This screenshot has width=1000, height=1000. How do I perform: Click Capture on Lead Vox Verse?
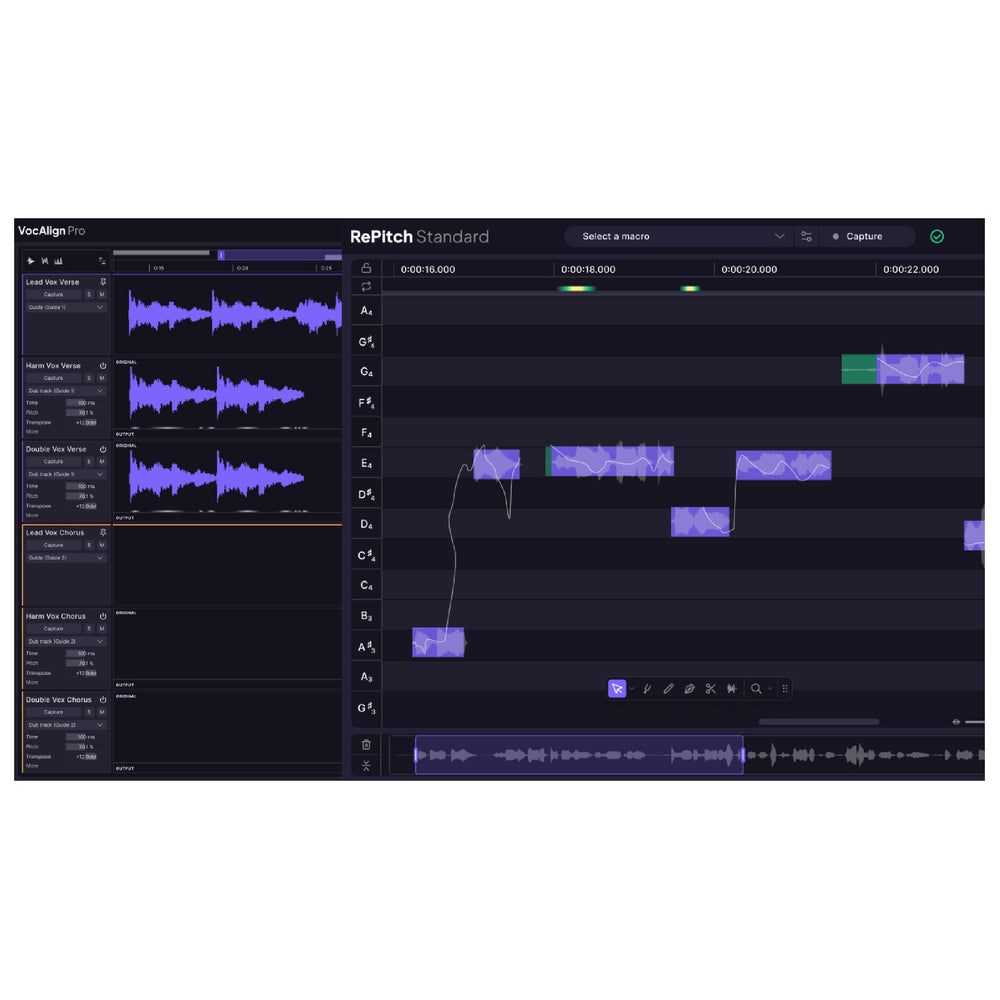pos(54,295)
